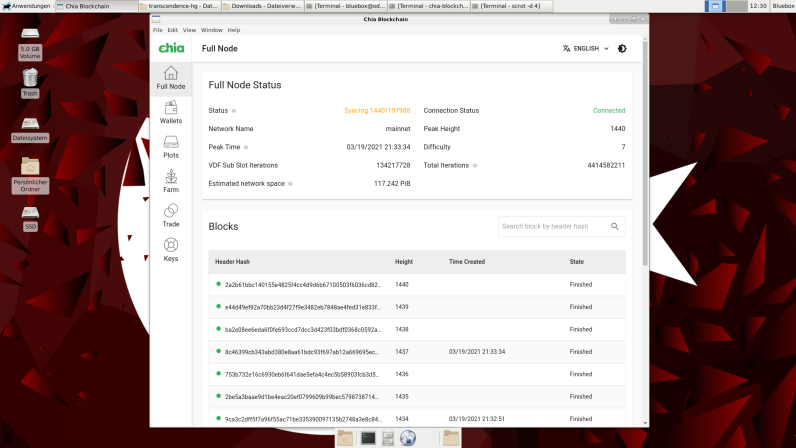Viewport: 796px width, 448px height.
Task: Click the translate language icon
Action: tap(566, 49)
